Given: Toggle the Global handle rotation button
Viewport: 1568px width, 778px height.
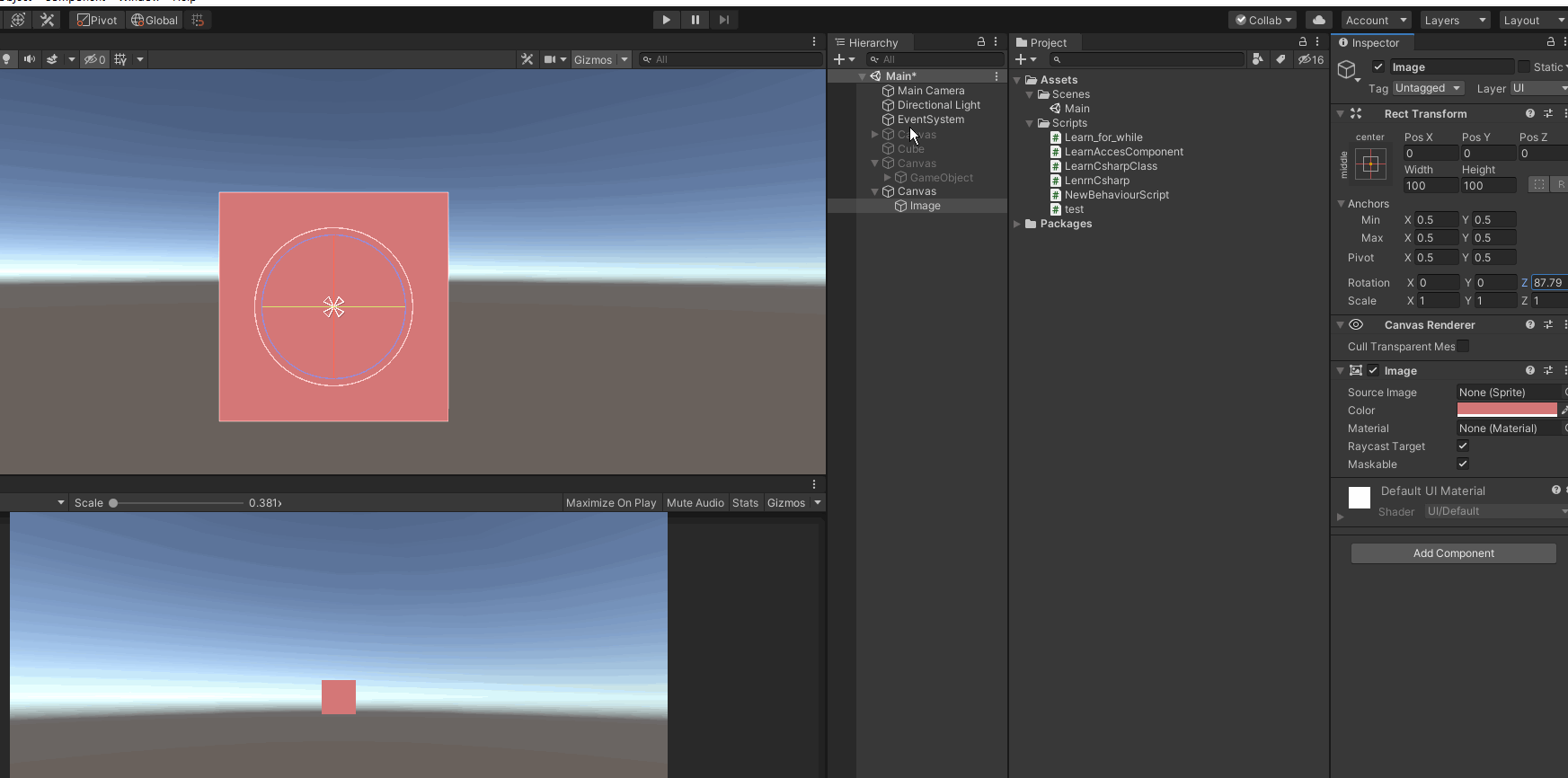Looking at the screenshot, I should (x=155, y=20).
